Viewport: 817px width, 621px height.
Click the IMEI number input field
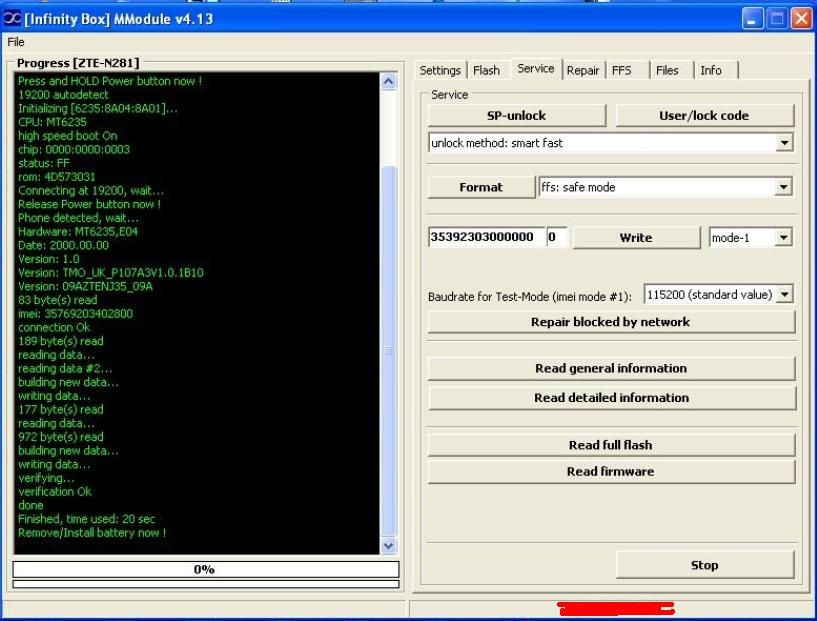point(486,237)
